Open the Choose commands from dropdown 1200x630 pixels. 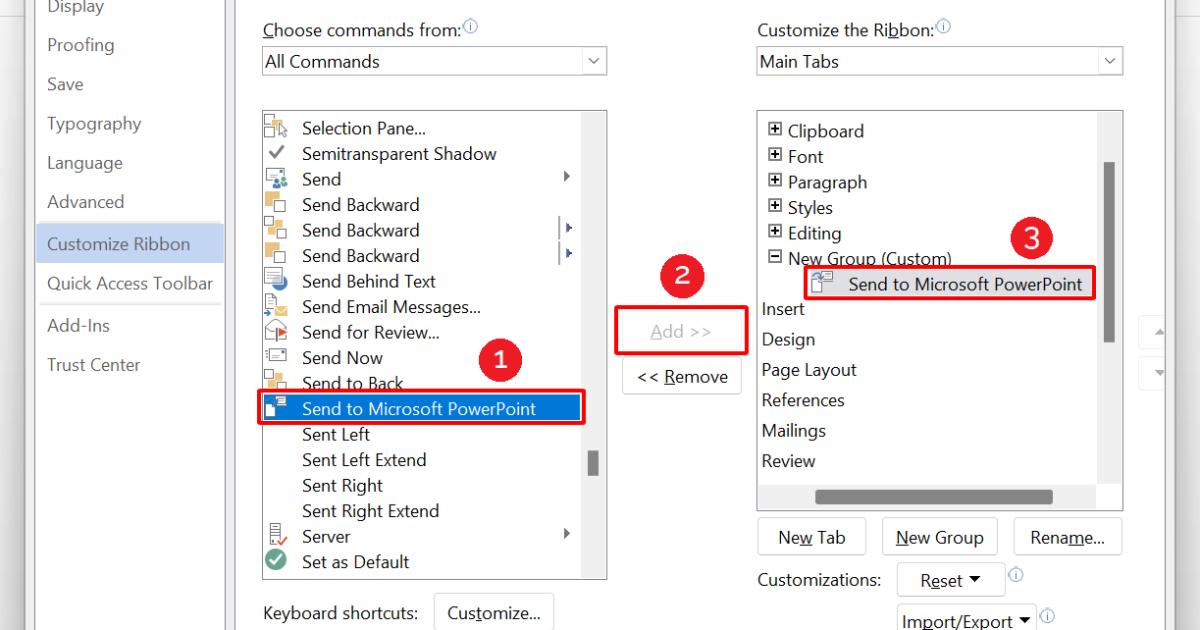593,61
